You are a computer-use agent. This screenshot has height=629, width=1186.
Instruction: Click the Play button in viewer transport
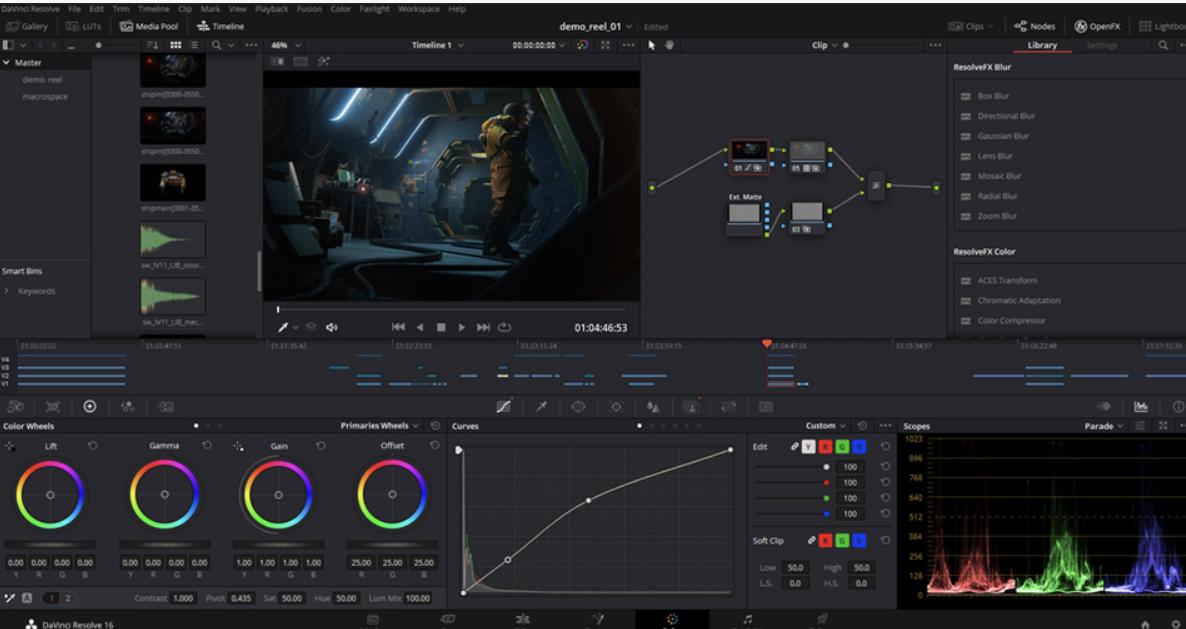pos(462,327)
